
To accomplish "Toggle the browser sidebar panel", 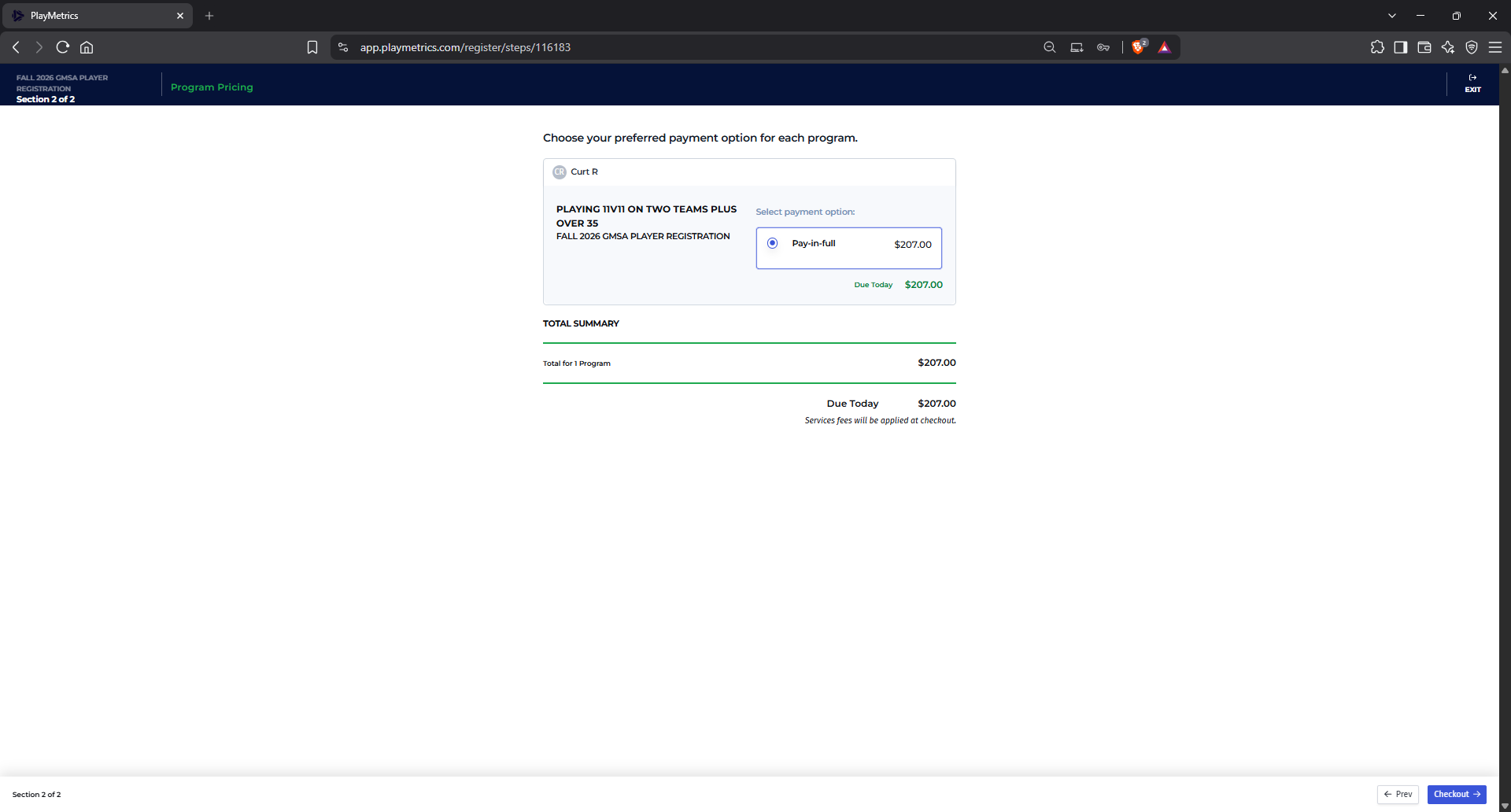I will [1401, 47].
